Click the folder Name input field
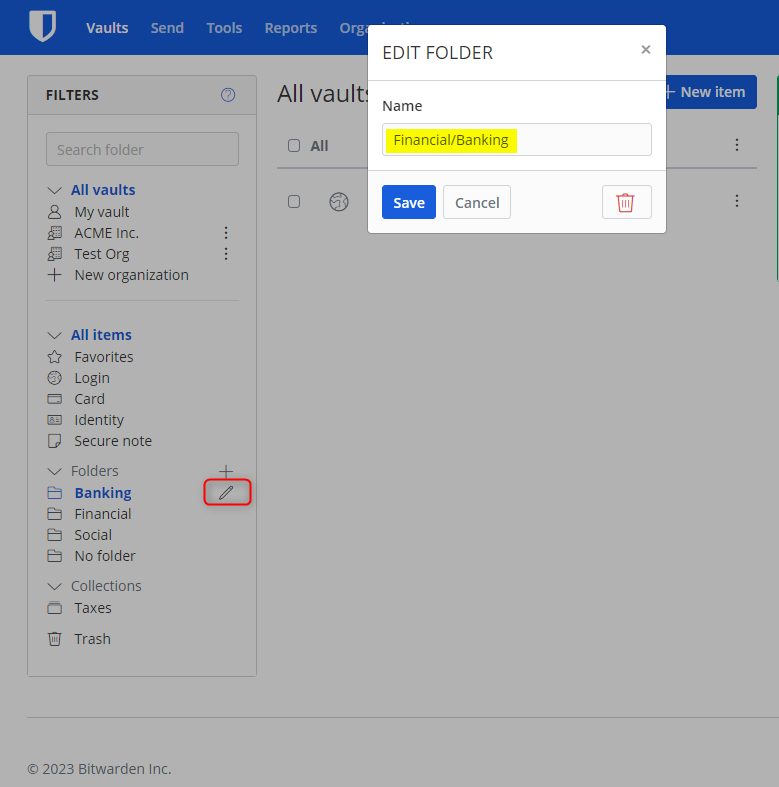Image resolution: width=779 pixels, height=787 pixels. point(517,140)
